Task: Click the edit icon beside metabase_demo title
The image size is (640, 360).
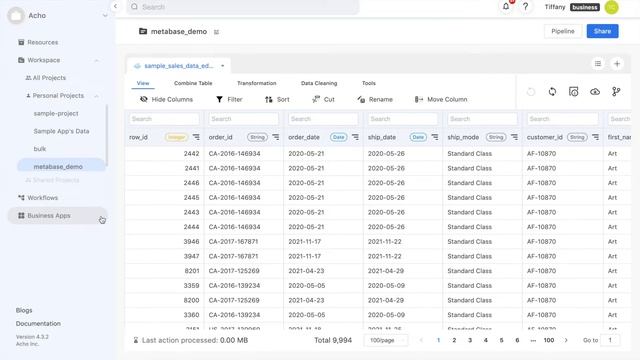Action: coord(216,32)
